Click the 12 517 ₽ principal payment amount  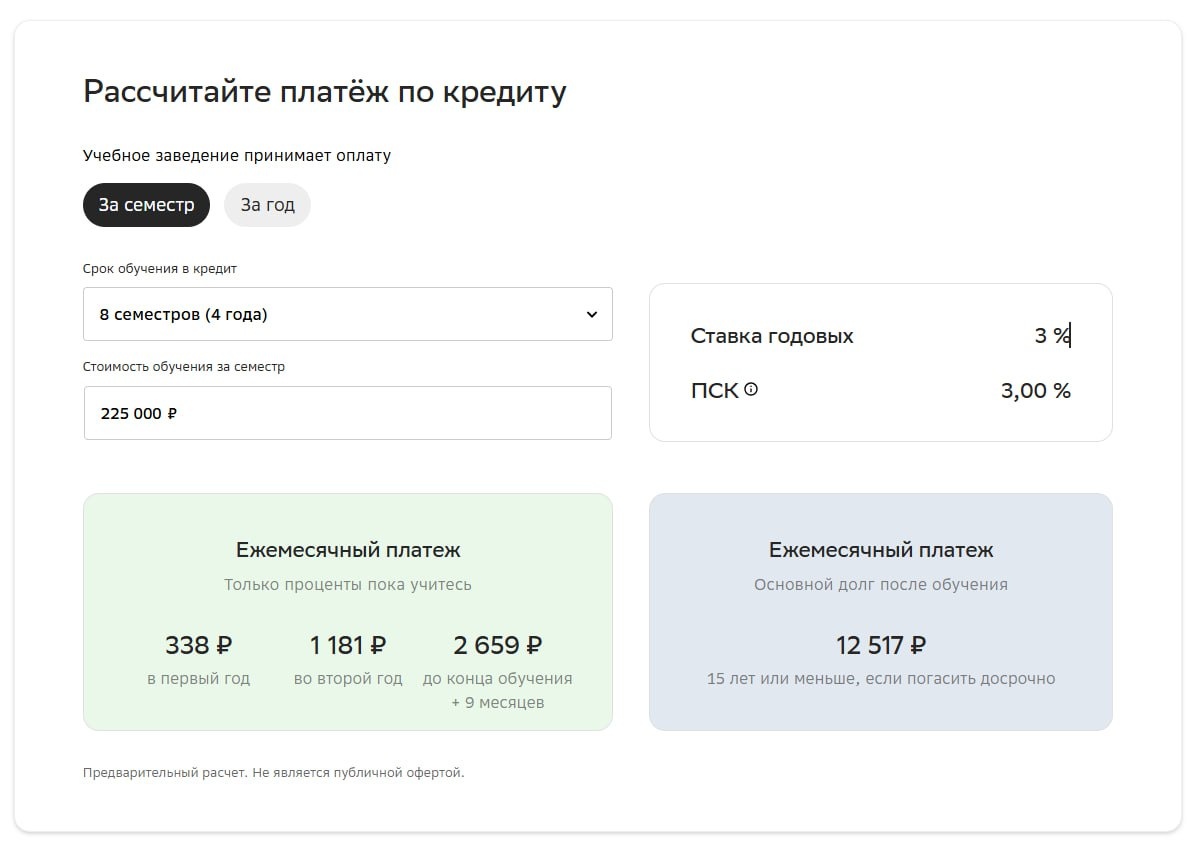click(881, 645)
